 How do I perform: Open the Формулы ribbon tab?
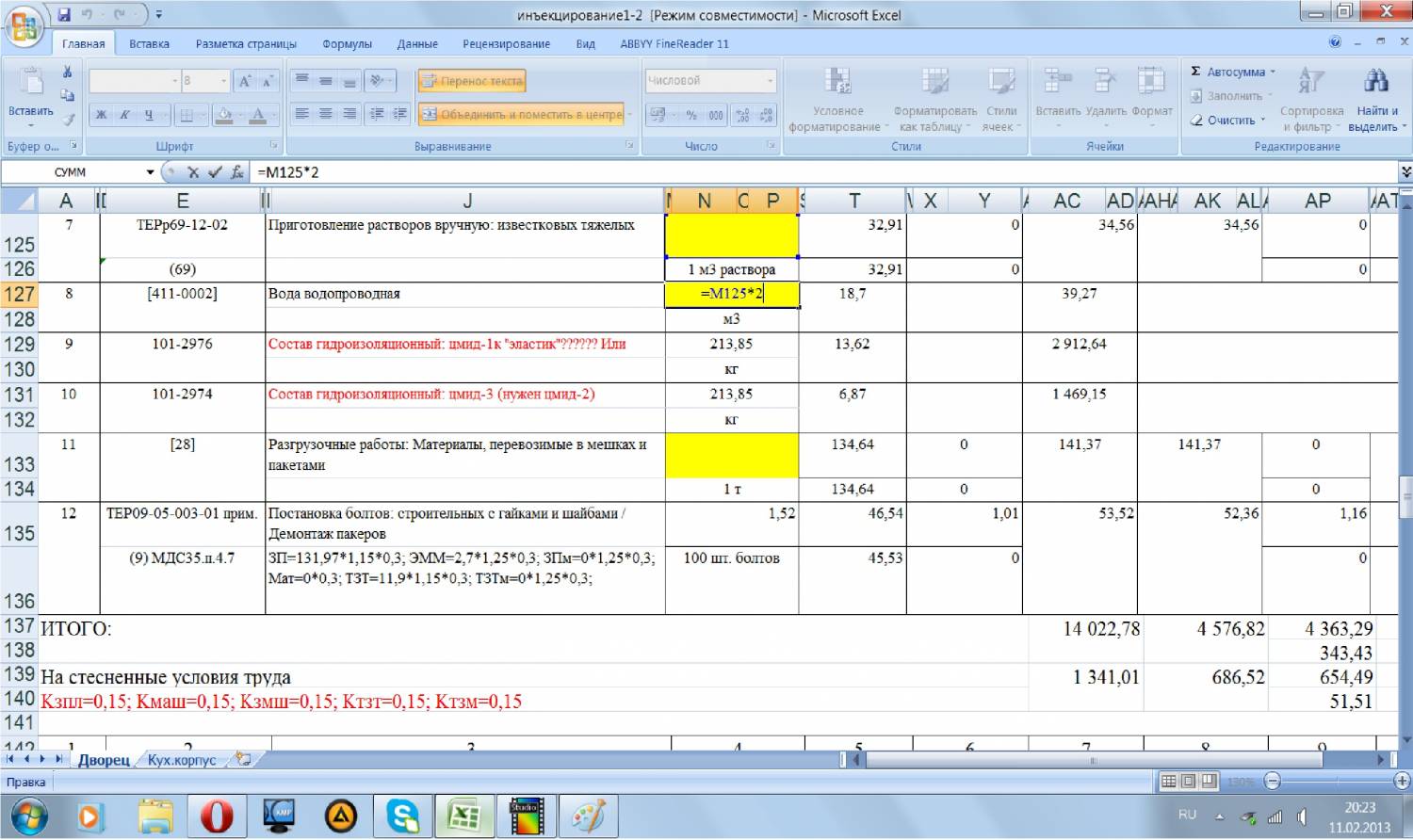347,43
